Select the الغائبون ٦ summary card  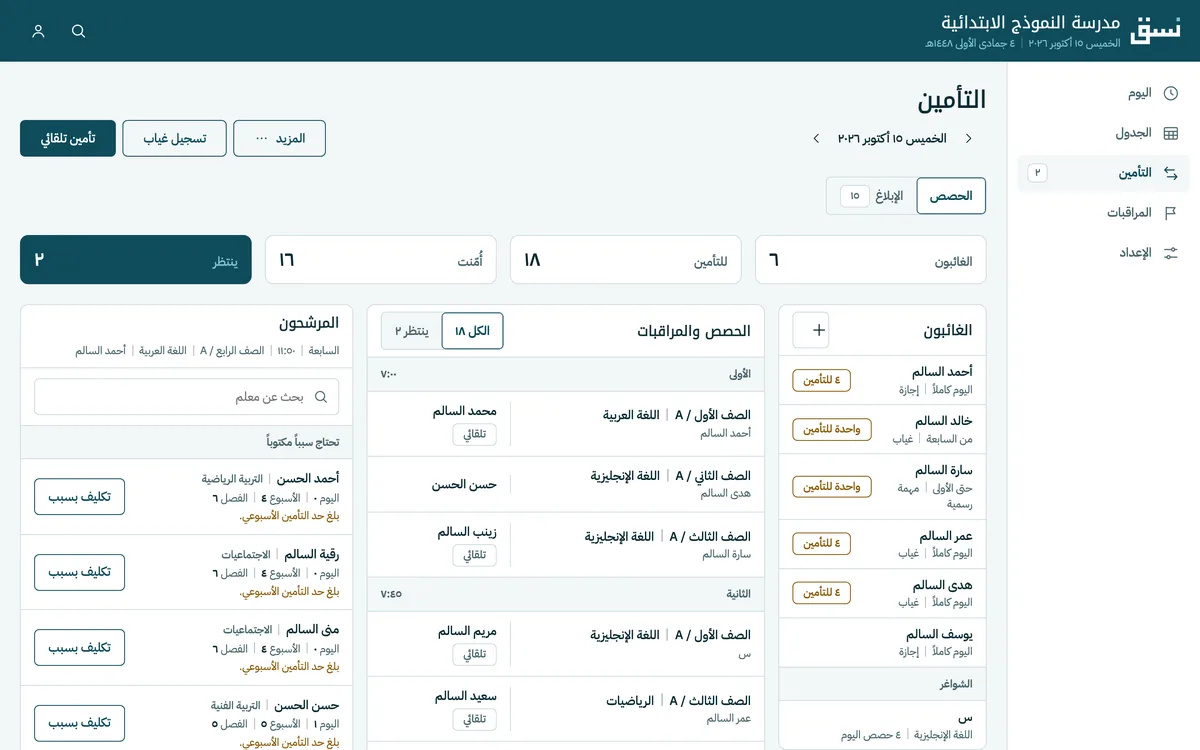point(870,260)
